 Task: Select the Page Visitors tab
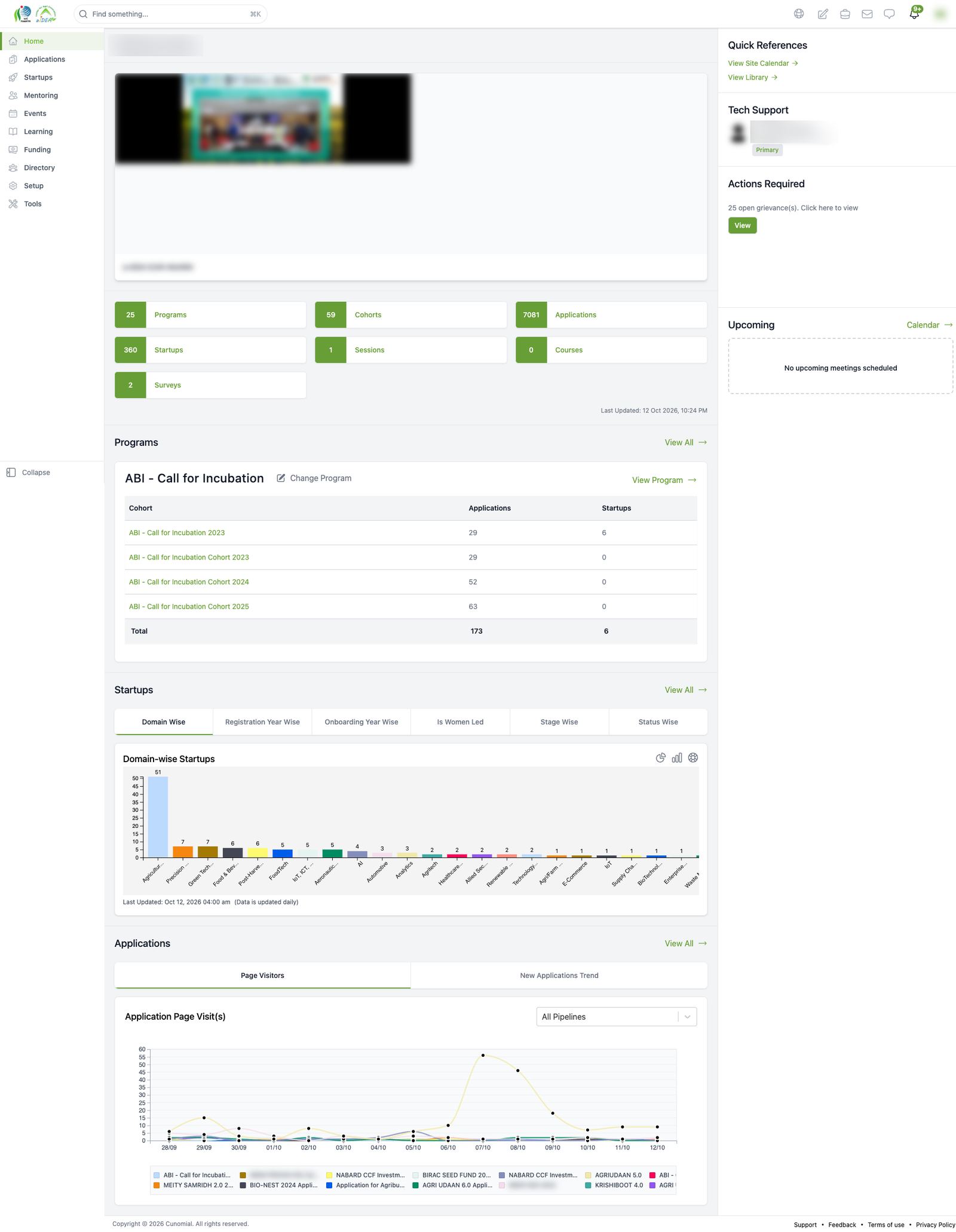262,976
